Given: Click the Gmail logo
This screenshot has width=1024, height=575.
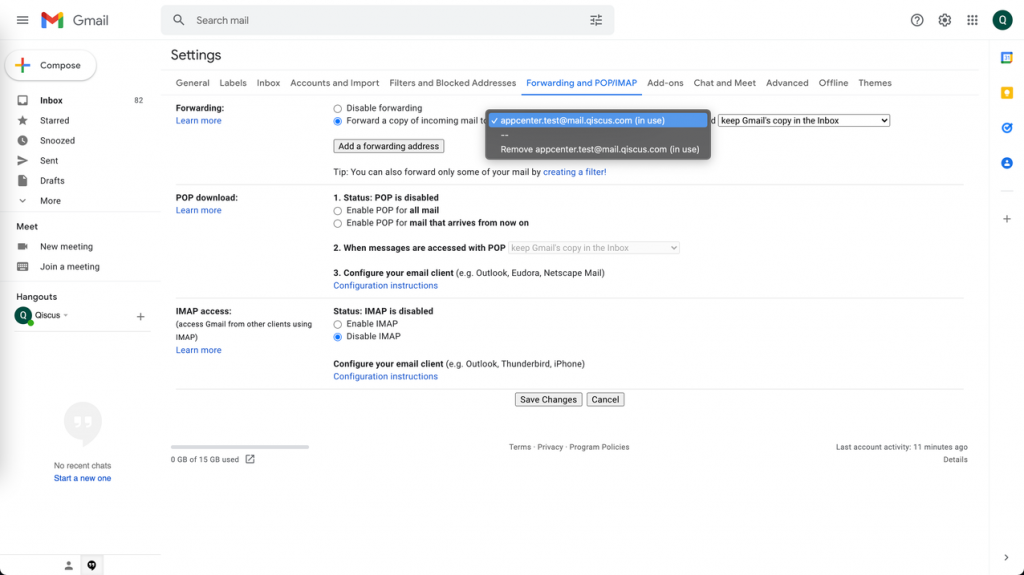Looking at the screenshot, I should click(x=74, y=20).
